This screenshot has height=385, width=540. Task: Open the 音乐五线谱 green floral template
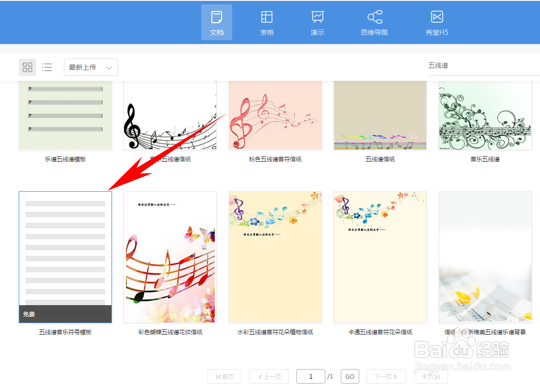coord(485,115)
